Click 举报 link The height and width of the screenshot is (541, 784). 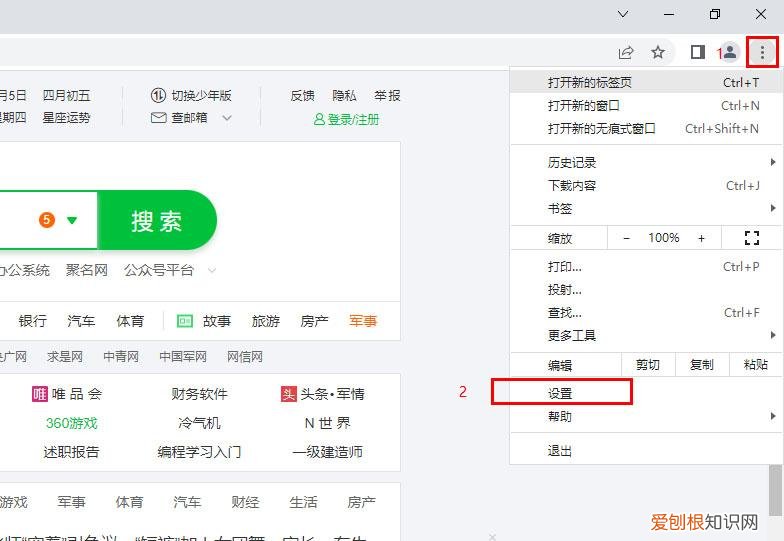click(x=387, y=95)
